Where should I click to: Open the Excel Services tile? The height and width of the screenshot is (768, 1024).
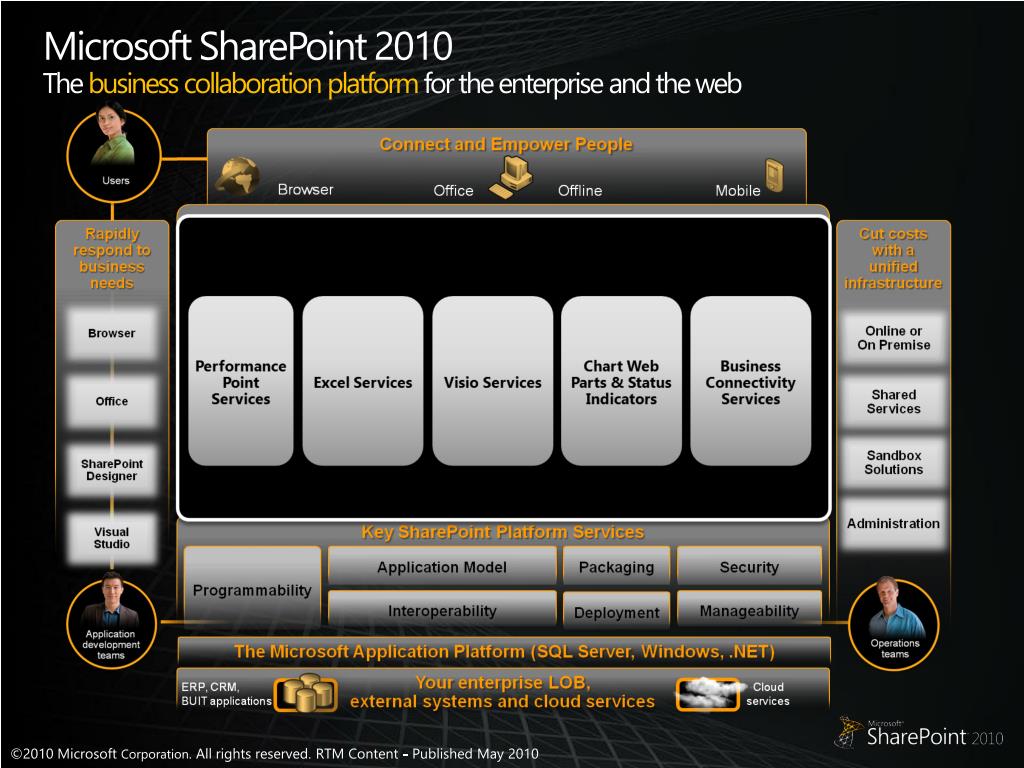[x=362, y=381]
